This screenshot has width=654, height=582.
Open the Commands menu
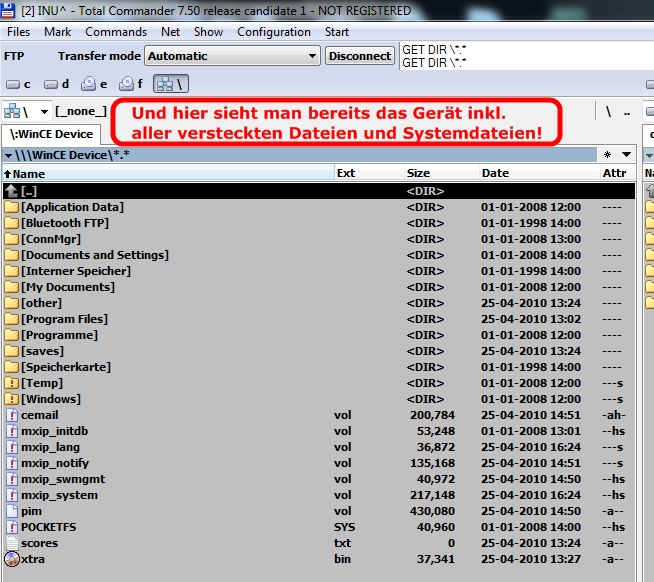click(116, 32)
